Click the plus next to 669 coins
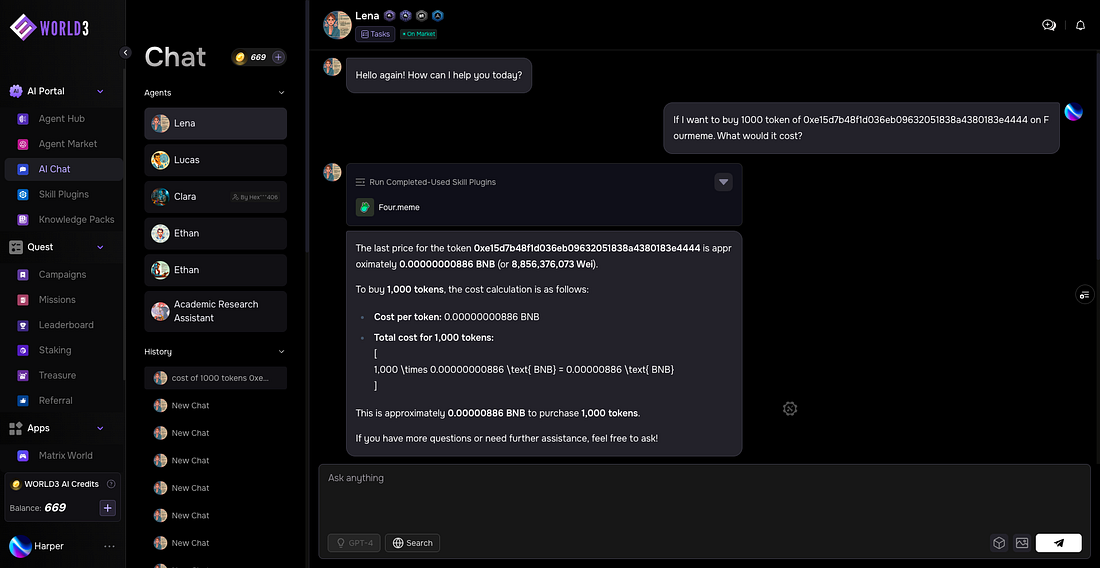Viewport: 1100px width, 568px height. point(278,57)
